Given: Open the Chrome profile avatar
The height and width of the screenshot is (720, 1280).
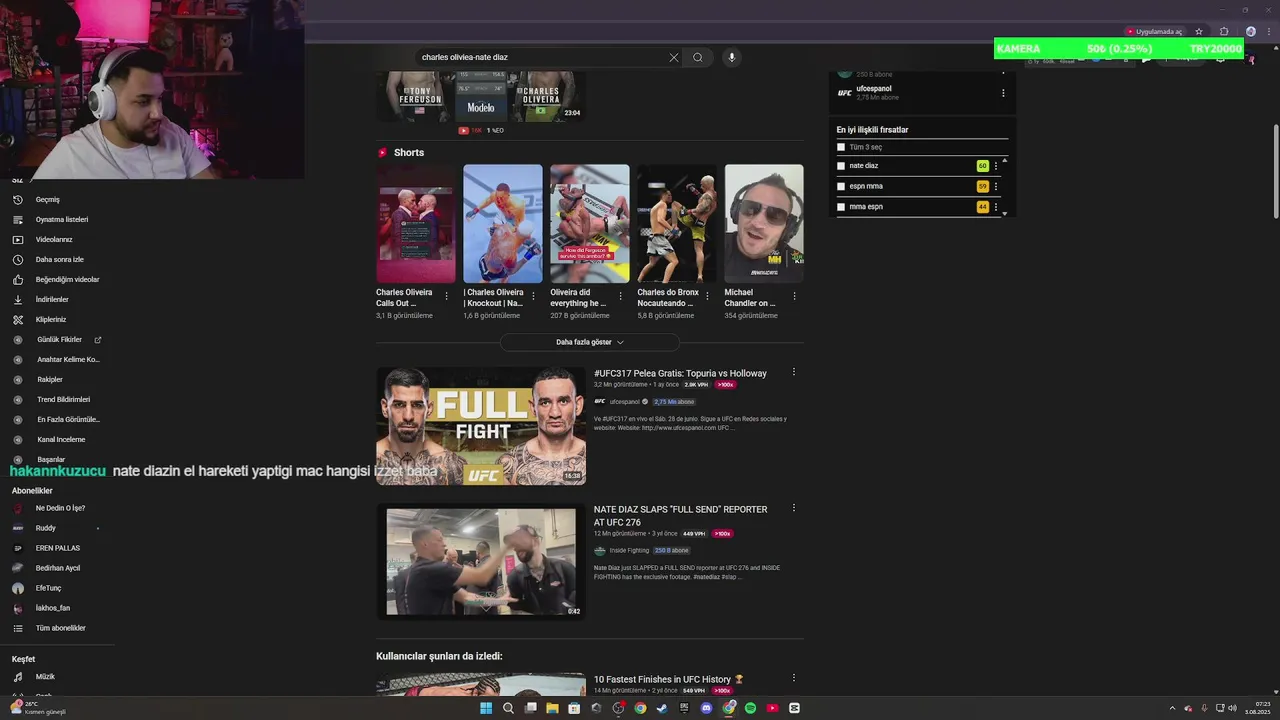Looking at the screenshot, I should [x=1251, y=31].
